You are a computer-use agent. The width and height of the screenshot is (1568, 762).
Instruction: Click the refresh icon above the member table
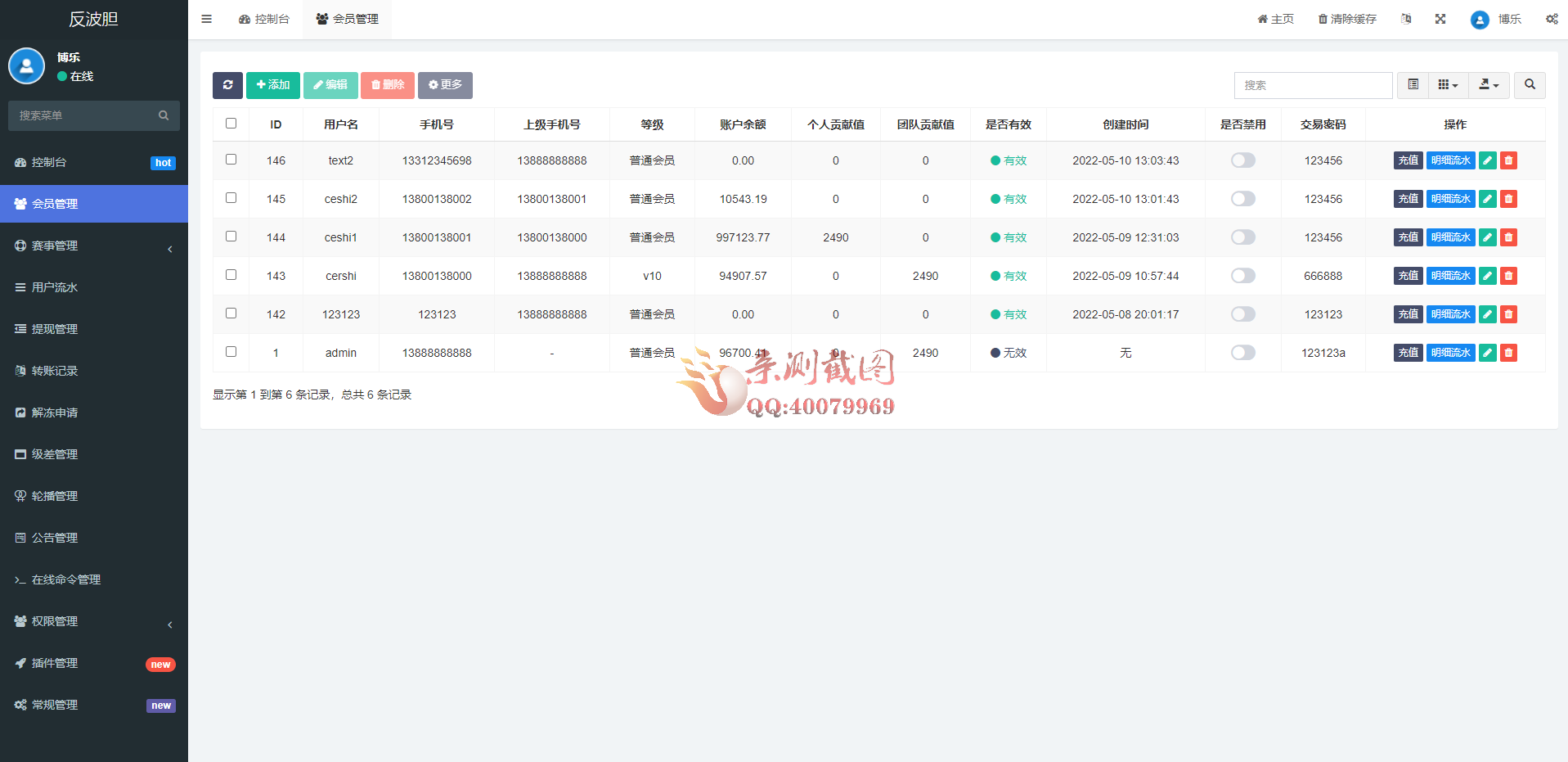click(227, 85)
